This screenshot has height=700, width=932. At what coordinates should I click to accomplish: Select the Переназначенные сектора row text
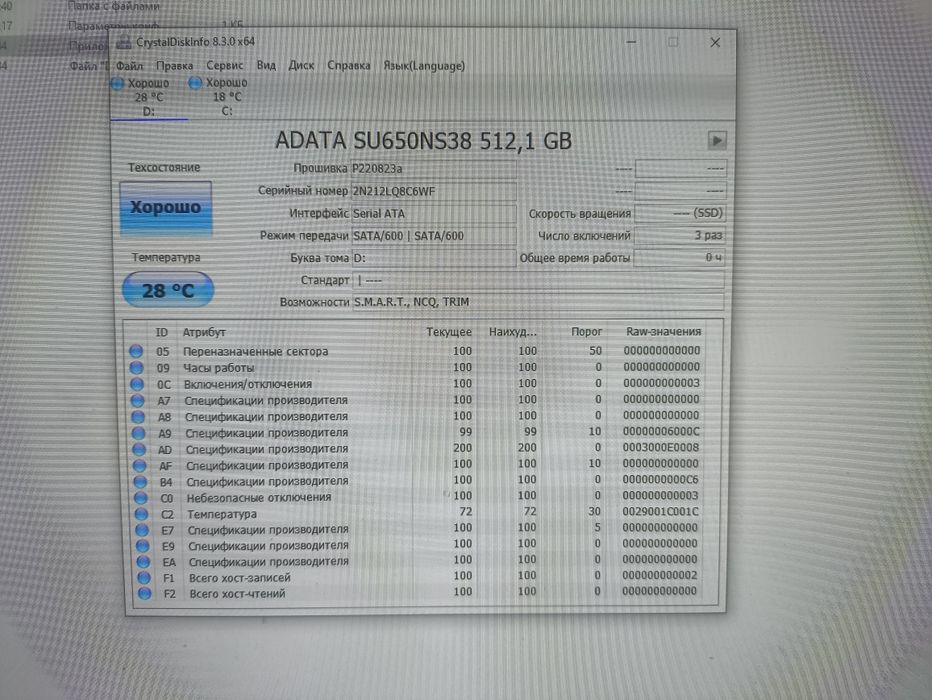point(256,351)
